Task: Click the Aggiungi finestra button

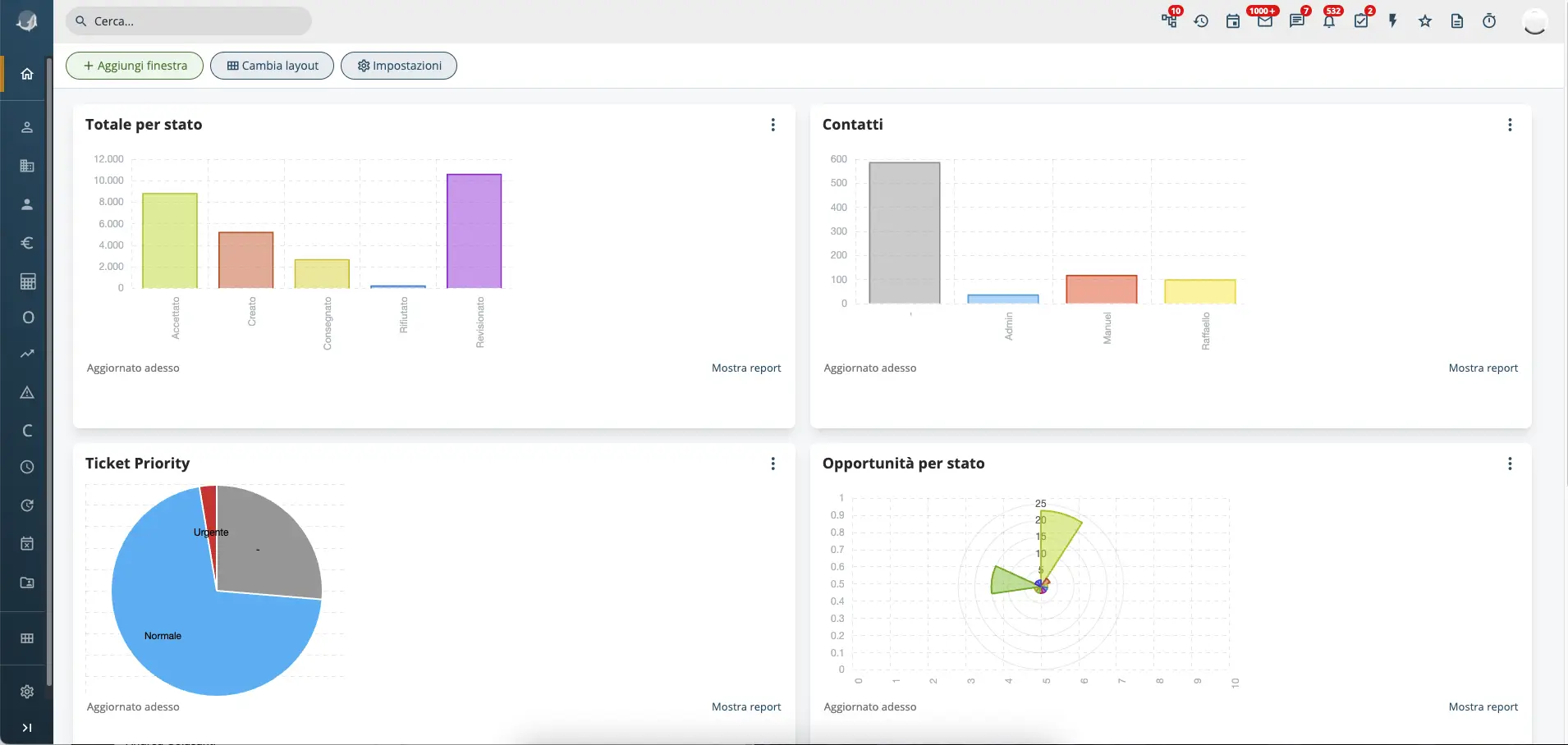Action: coord(135,66)
